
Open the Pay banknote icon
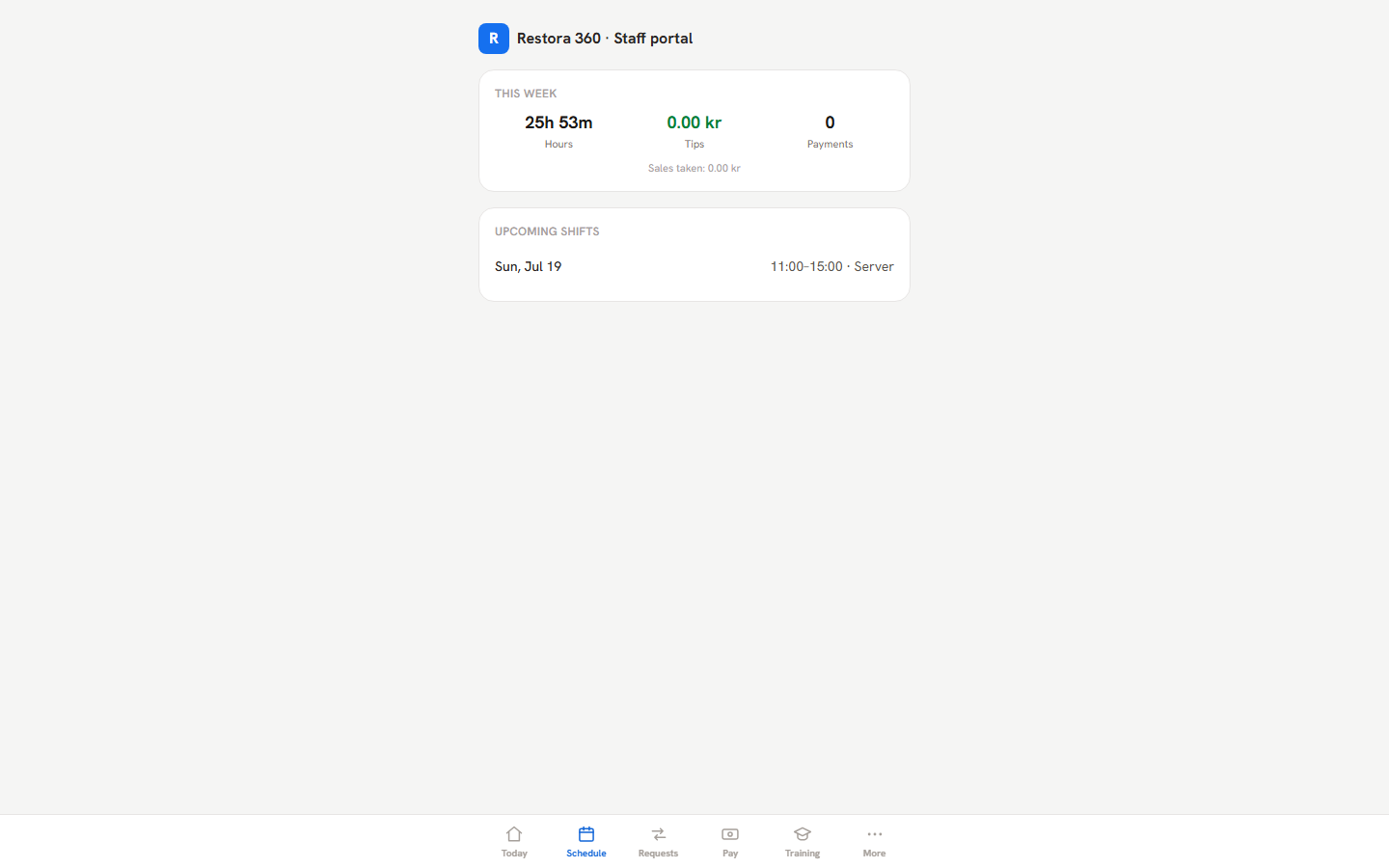coord(730,834)
